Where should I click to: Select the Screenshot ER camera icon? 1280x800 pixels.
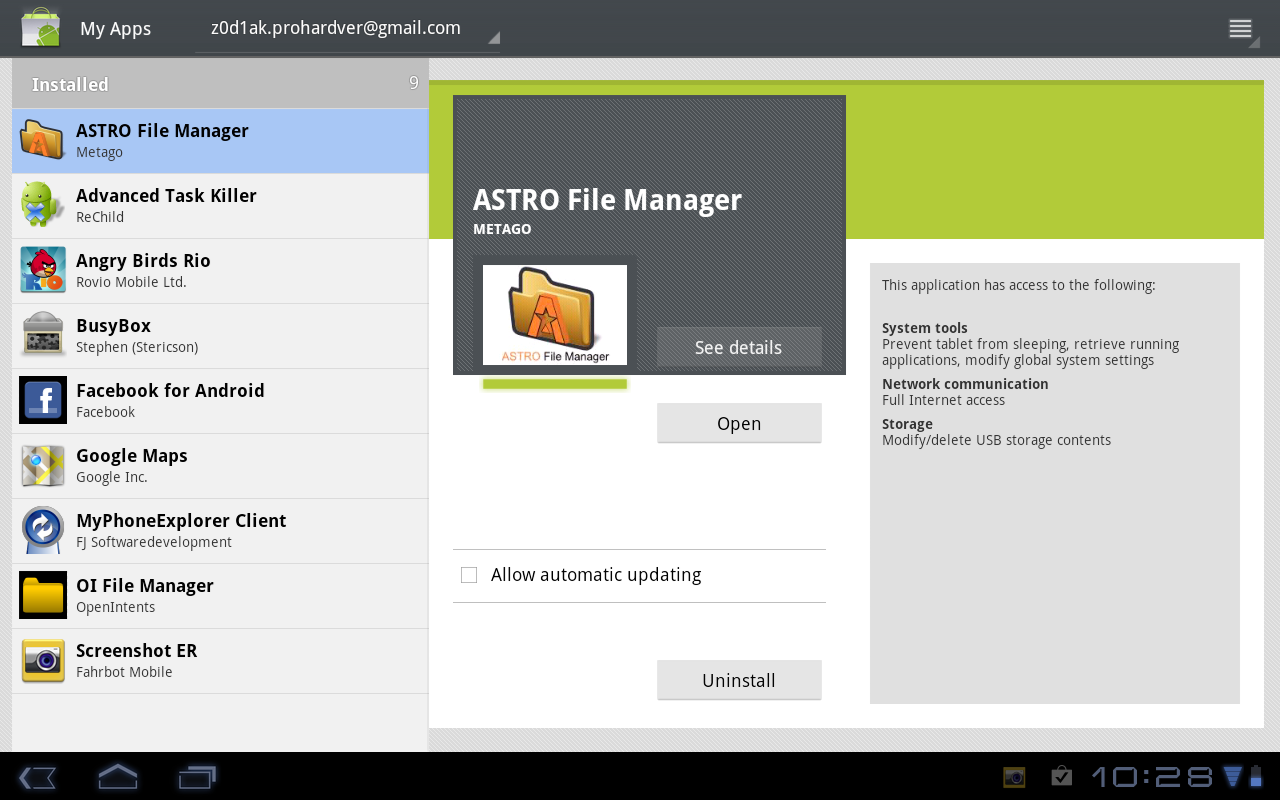tap(42, 660)
